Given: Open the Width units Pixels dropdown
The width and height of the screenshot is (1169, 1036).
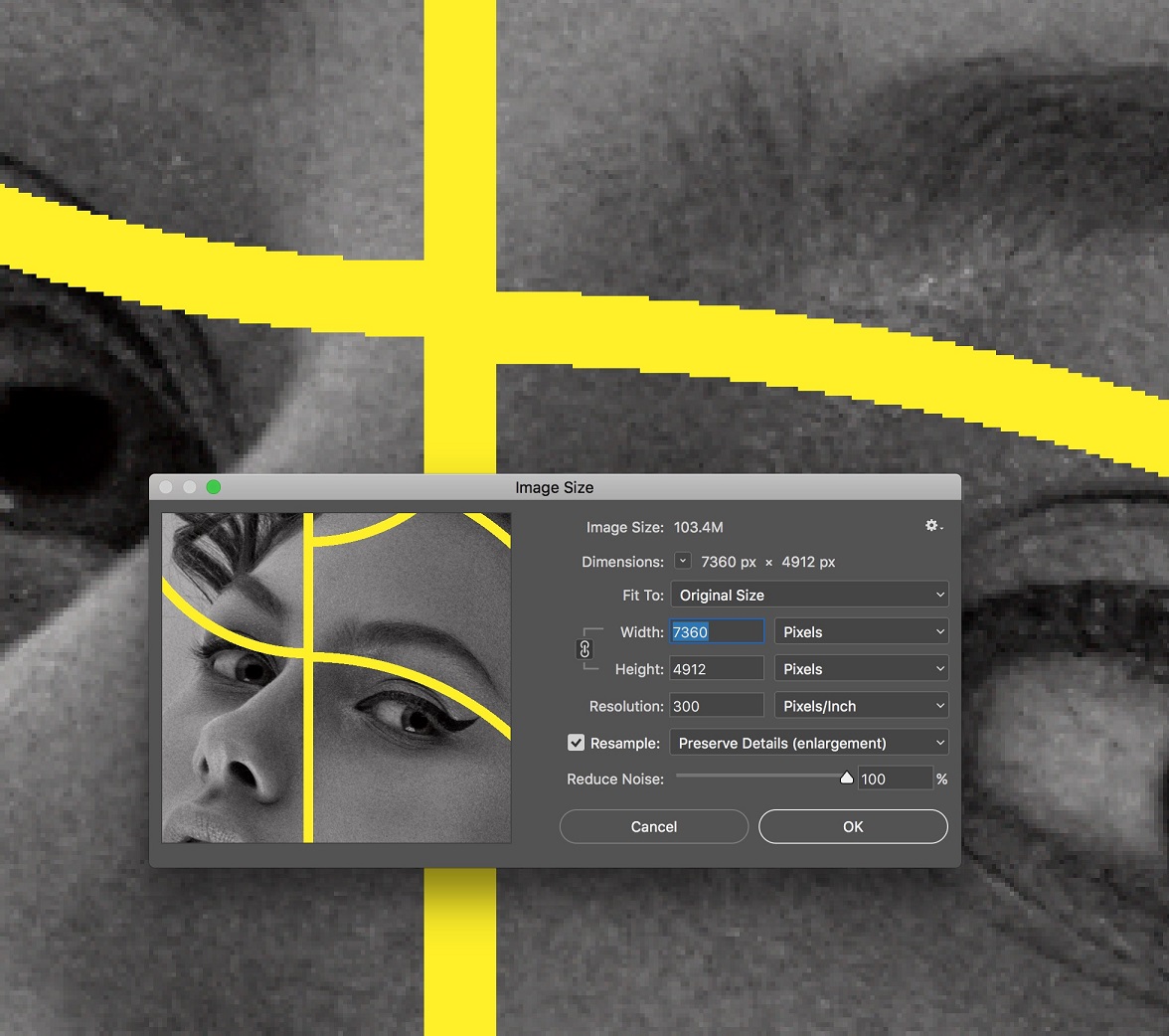Looking at the screenshot, I should tap(861, 631).
